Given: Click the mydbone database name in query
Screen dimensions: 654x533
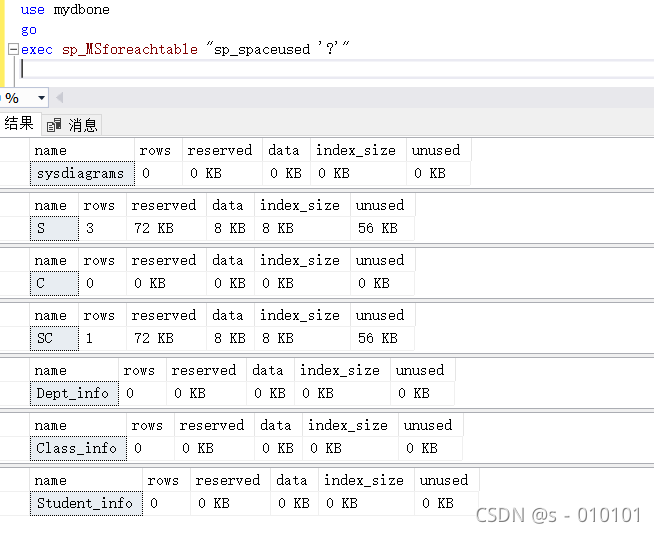Looking at the screenshot, I should [x=82, y=10].
